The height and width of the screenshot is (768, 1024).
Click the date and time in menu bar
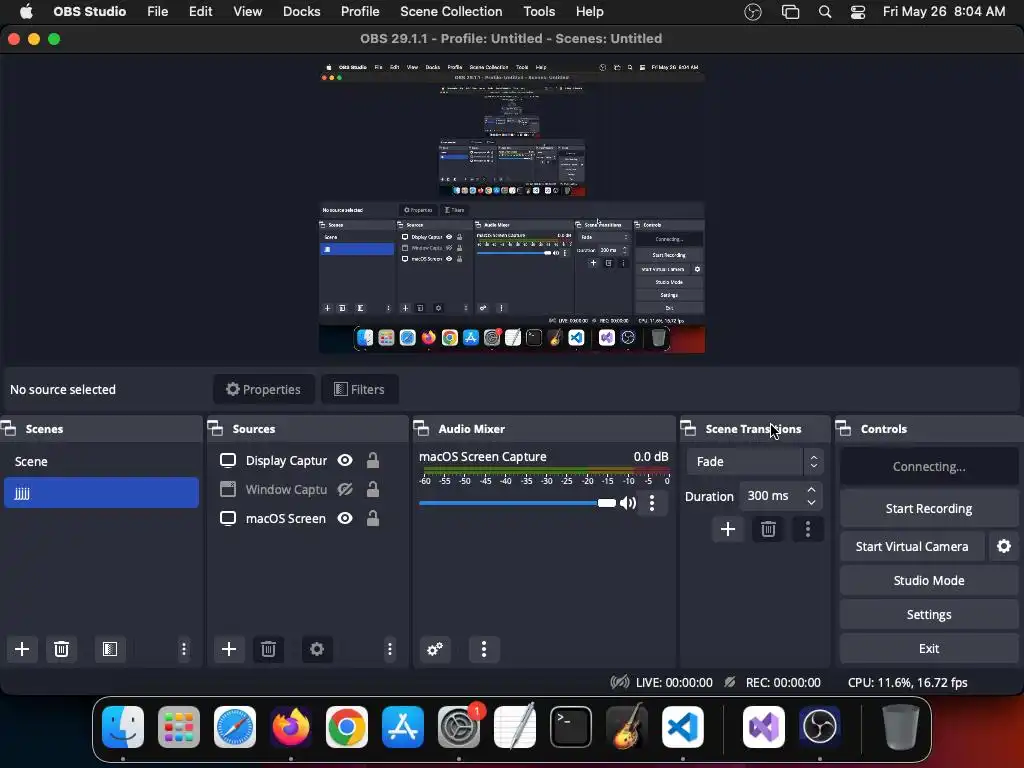(x=944, y=12)
